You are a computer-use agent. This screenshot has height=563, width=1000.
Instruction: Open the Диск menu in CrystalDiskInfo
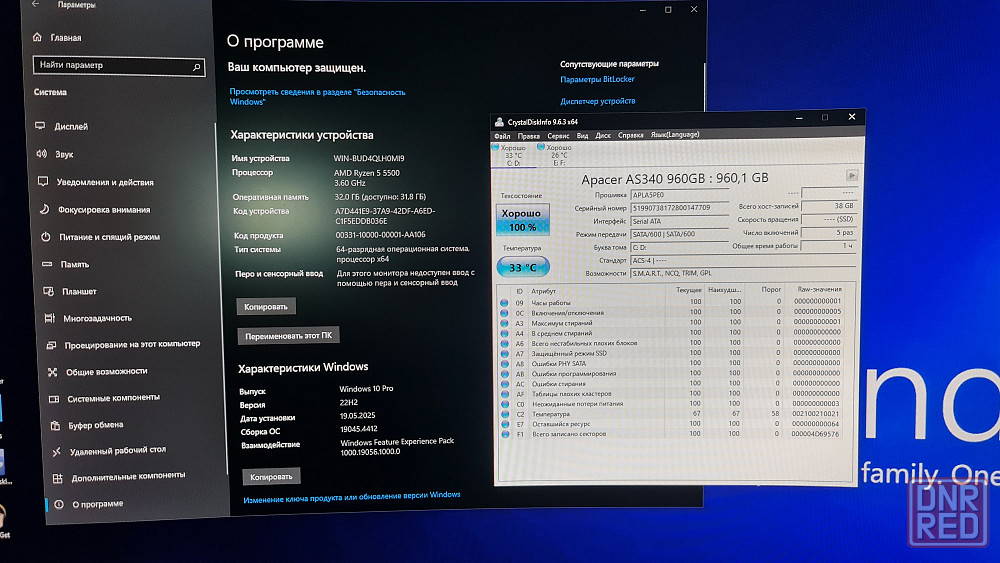point(603,135)
